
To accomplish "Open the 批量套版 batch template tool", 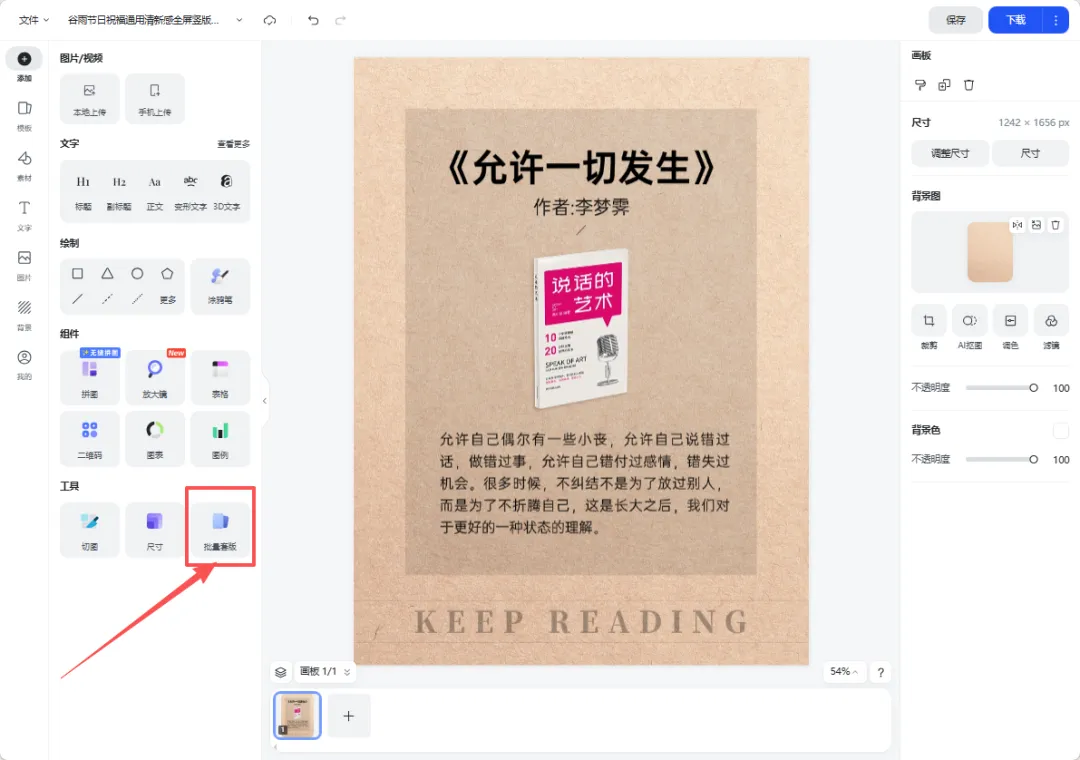I will point(219,528).
